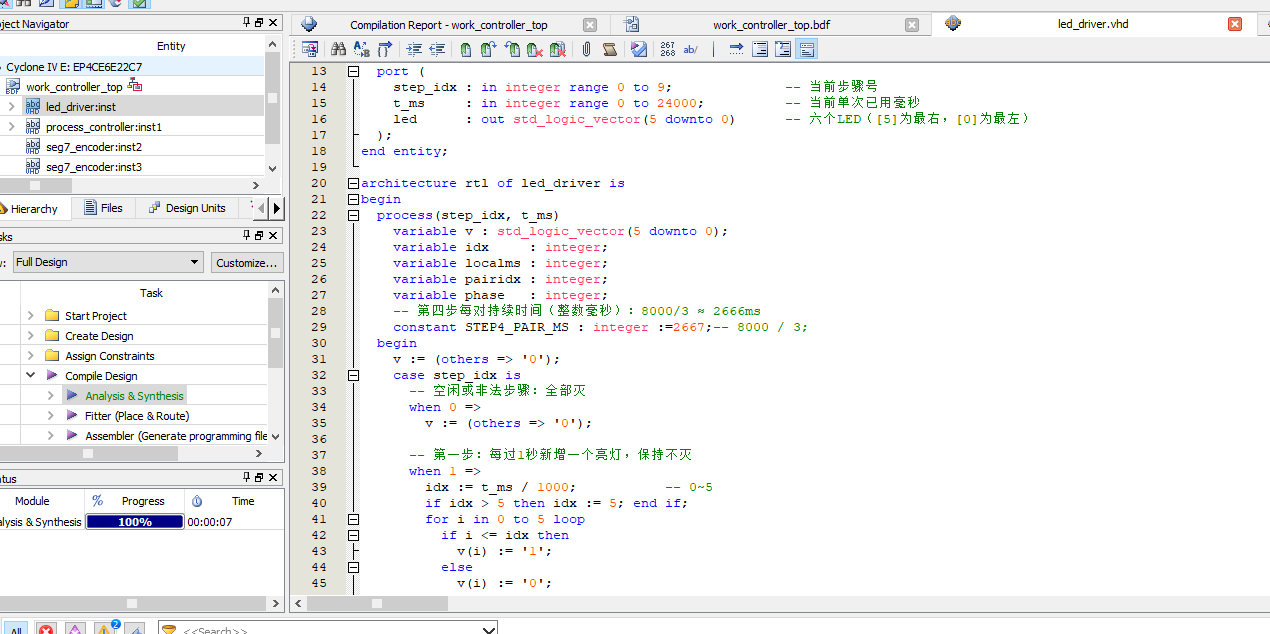
Task: Expand Create Design task
Action: coord(30,335)
